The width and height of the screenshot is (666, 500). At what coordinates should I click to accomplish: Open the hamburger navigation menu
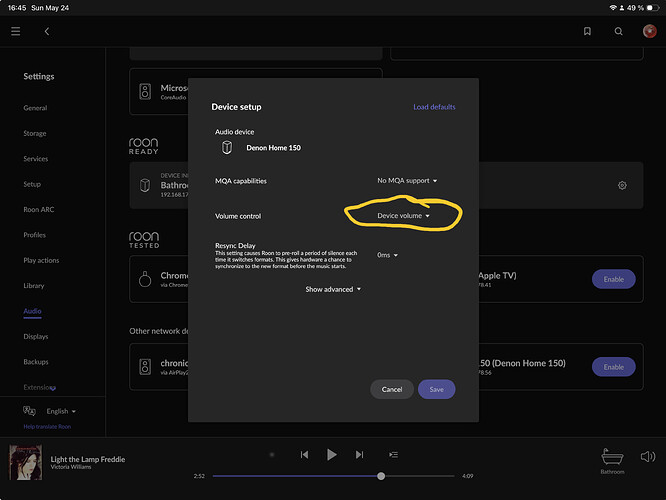tap(16, 31)
